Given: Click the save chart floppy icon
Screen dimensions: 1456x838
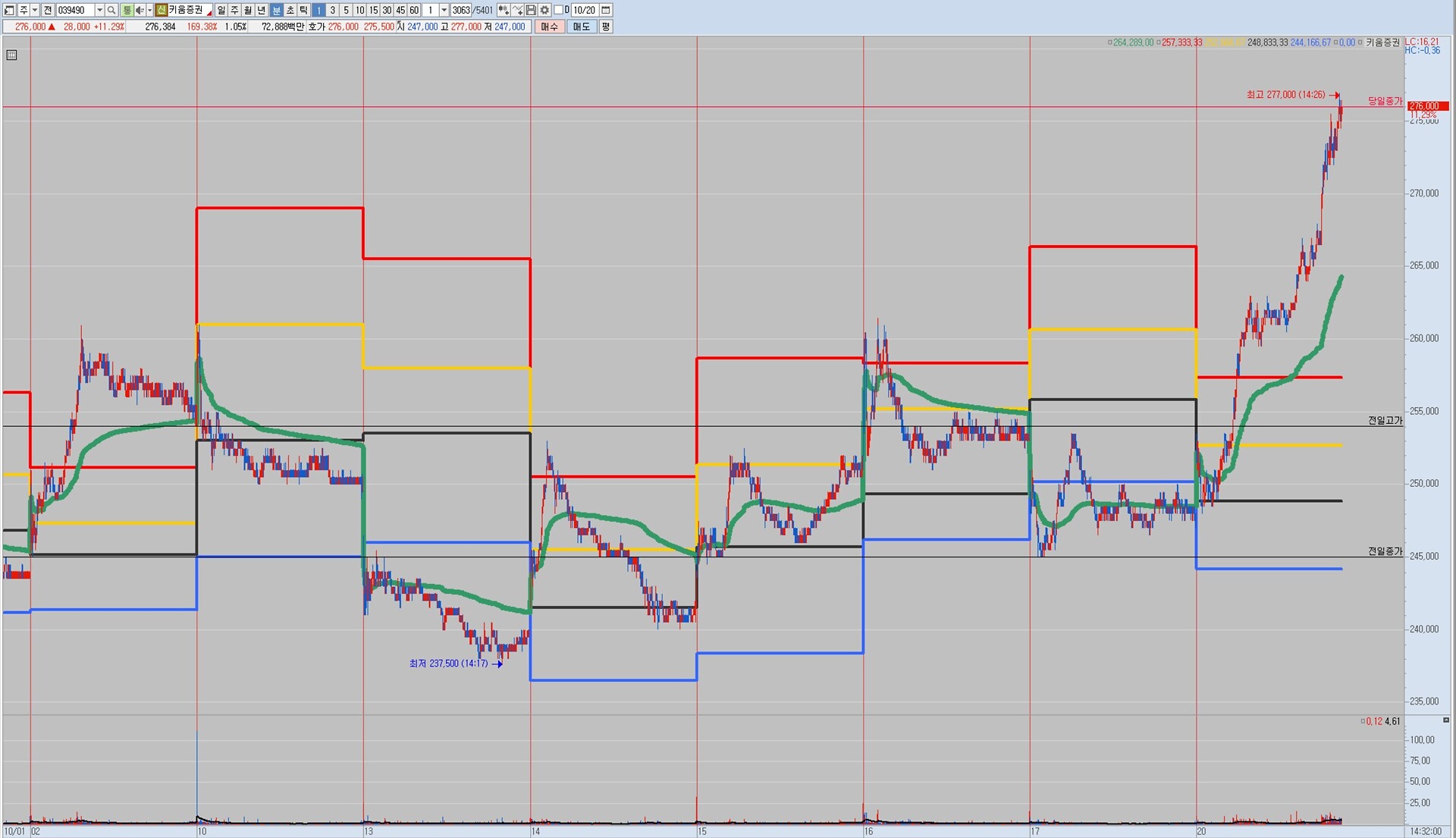Looking at the screenshot, I should pos(531,10).
